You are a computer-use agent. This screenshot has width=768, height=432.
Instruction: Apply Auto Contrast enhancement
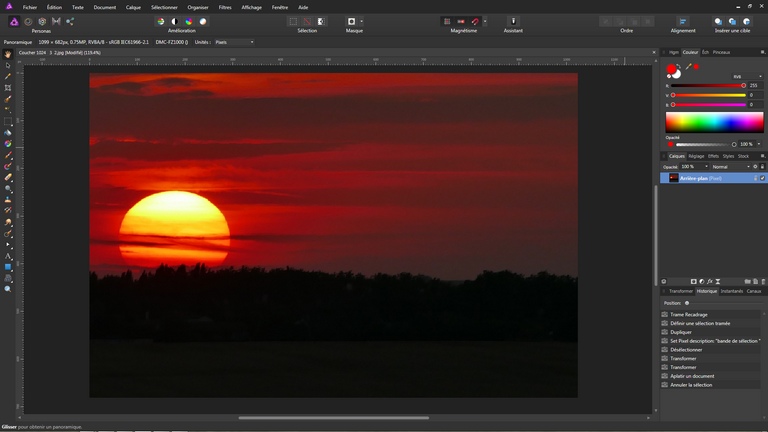[x=175, y=22]
